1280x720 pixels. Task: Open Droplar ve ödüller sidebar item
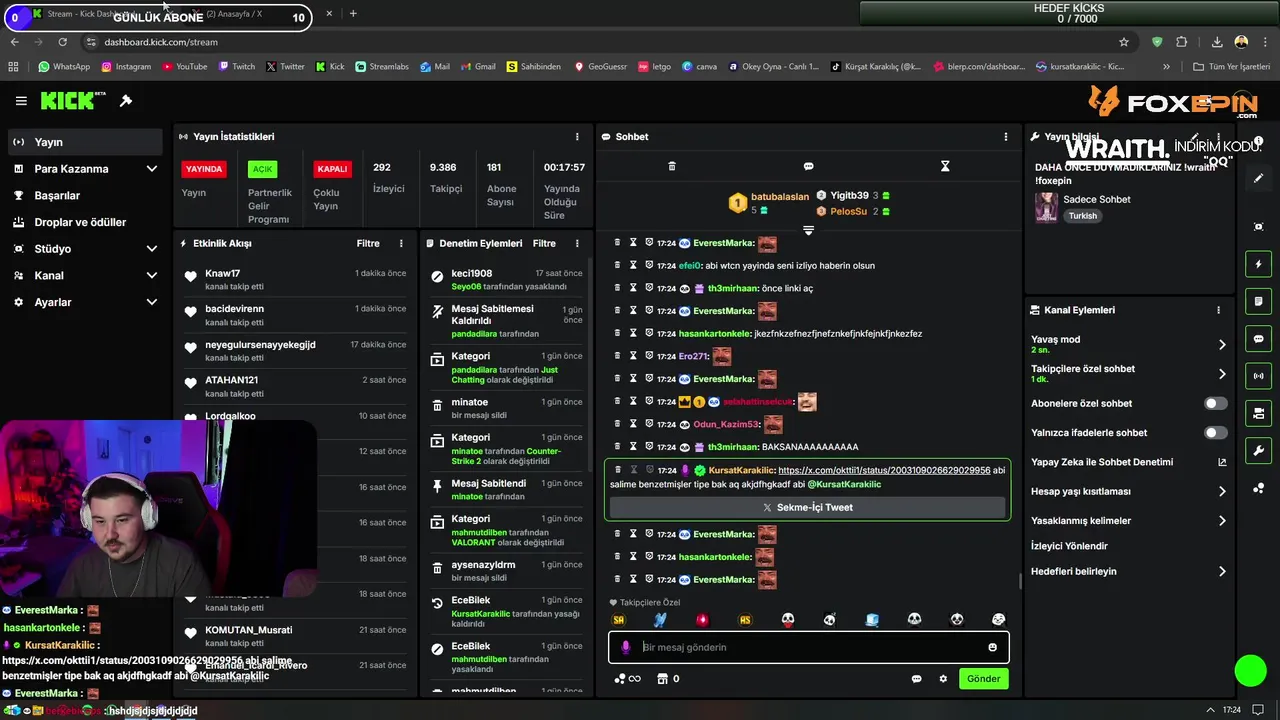[x=85, y=222]
